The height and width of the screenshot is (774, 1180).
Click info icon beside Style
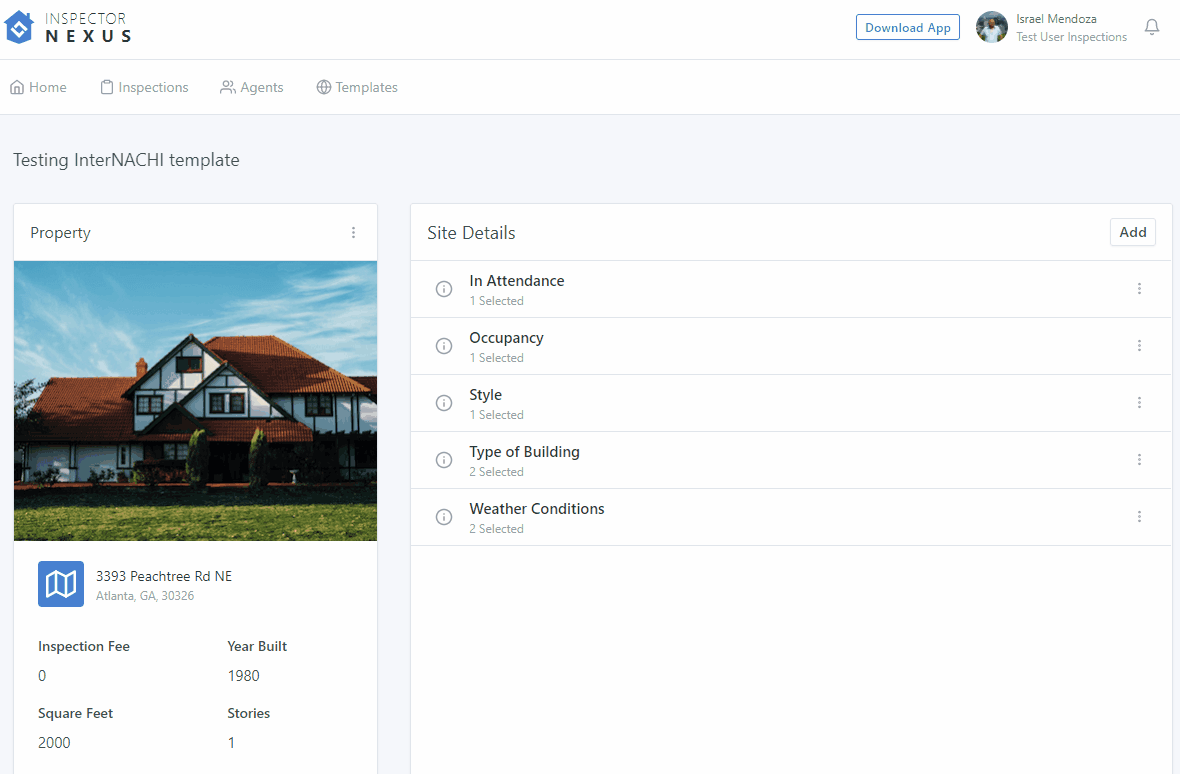pos(444,403)
